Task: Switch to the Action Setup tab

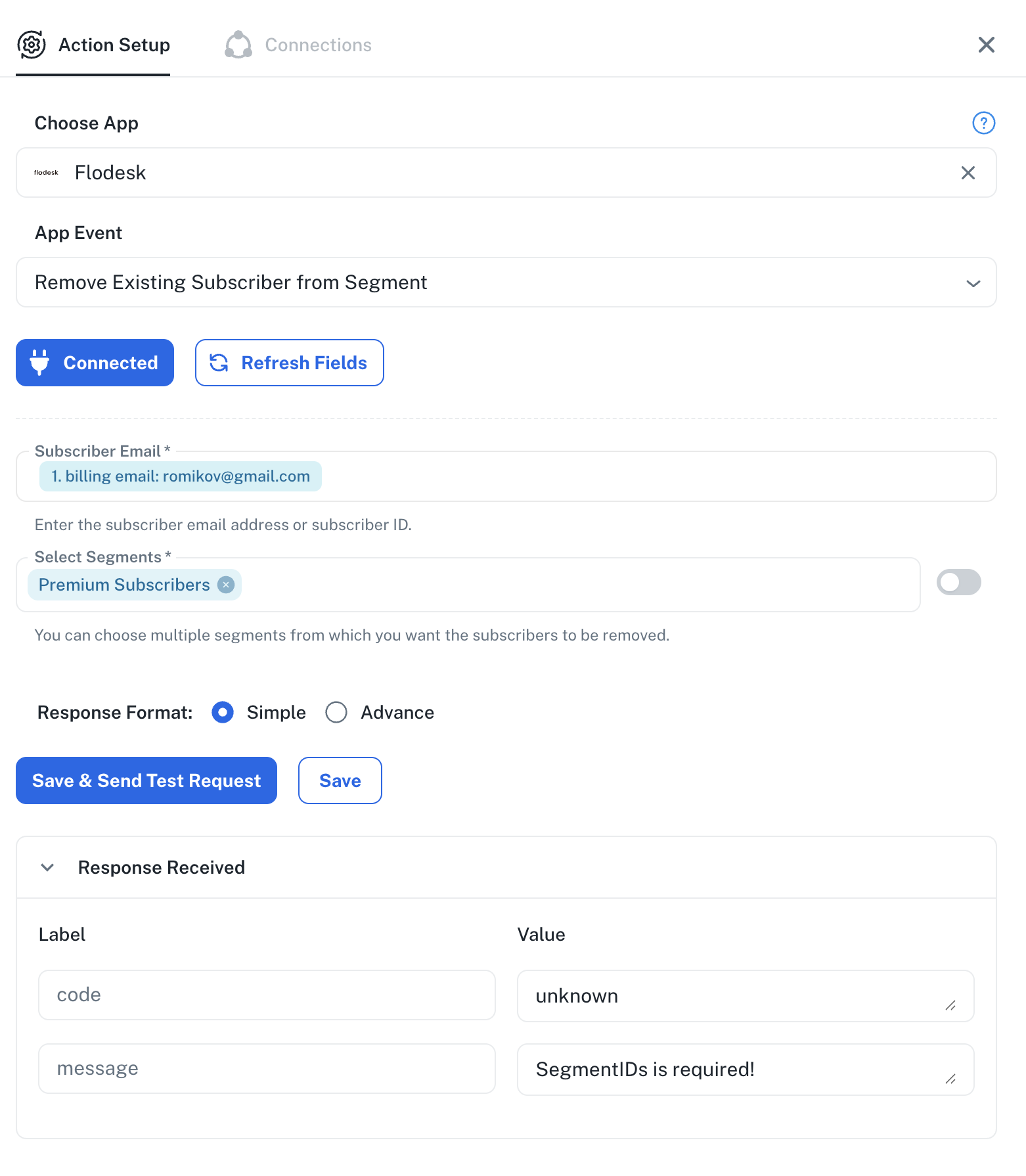Action: point(114,45)
